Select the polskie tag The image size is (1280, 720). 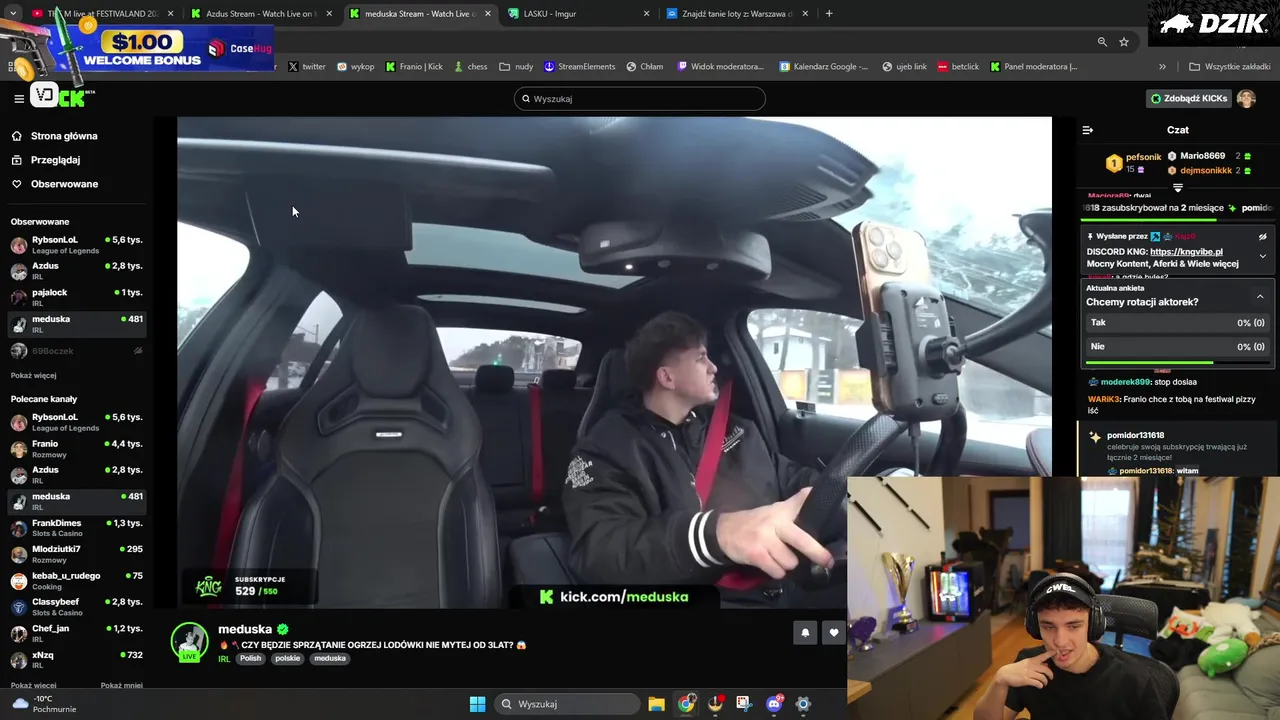[287, 658]
